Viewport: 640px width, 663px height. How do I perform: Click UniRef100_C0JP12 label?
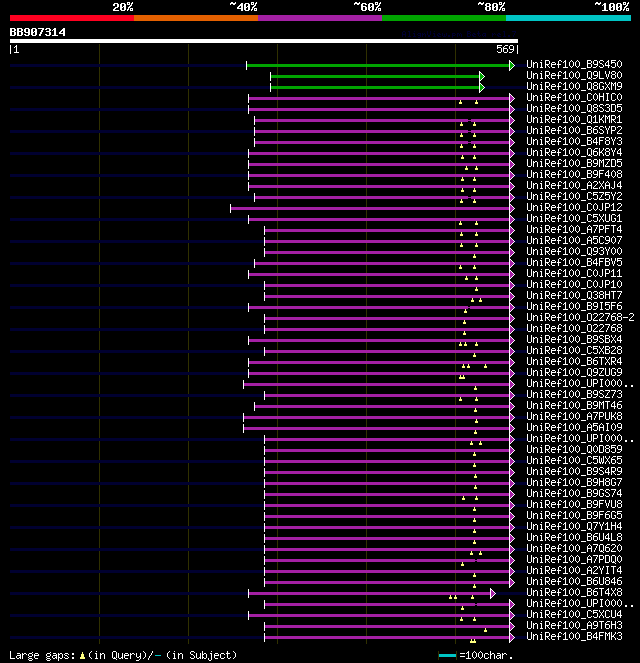pos(574,207)
